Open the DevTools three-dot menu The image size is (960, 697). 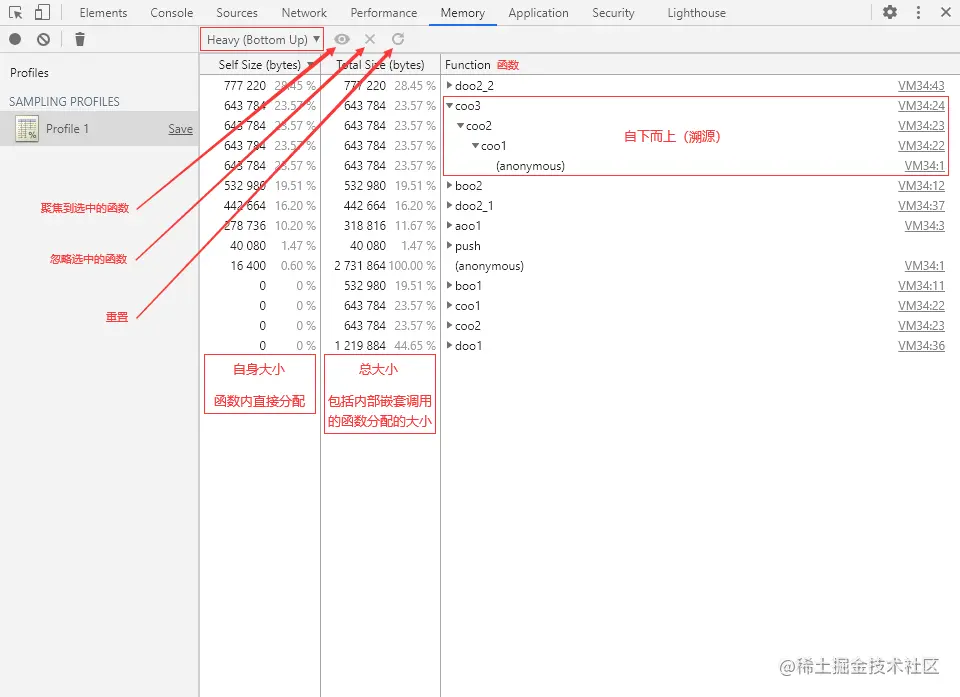918,12
